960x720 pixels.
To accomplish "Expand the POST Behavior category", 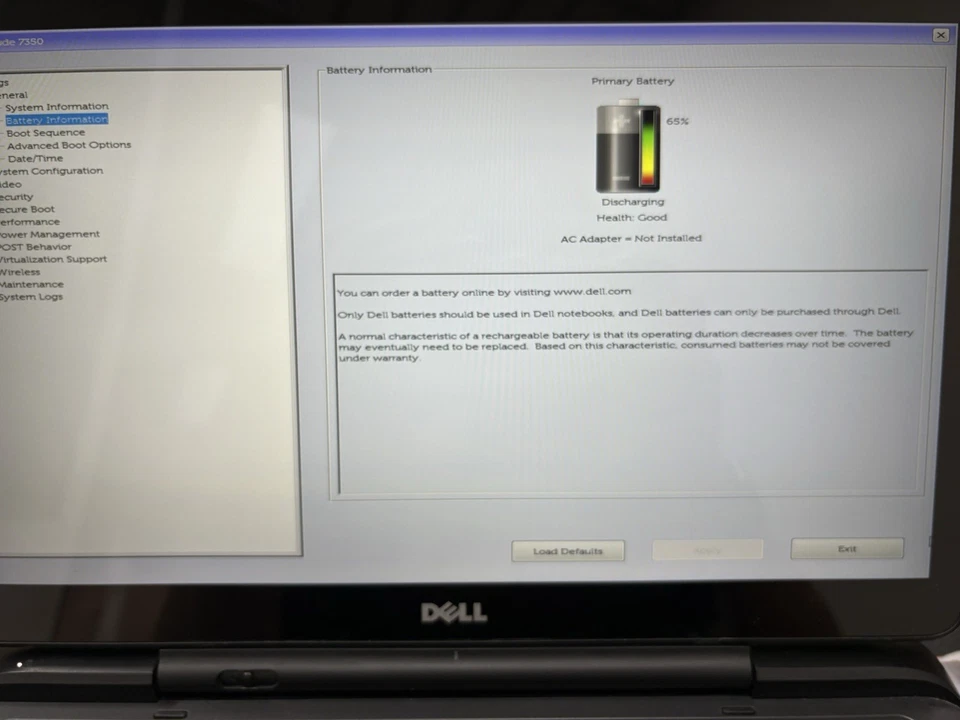I will point(35,247).
